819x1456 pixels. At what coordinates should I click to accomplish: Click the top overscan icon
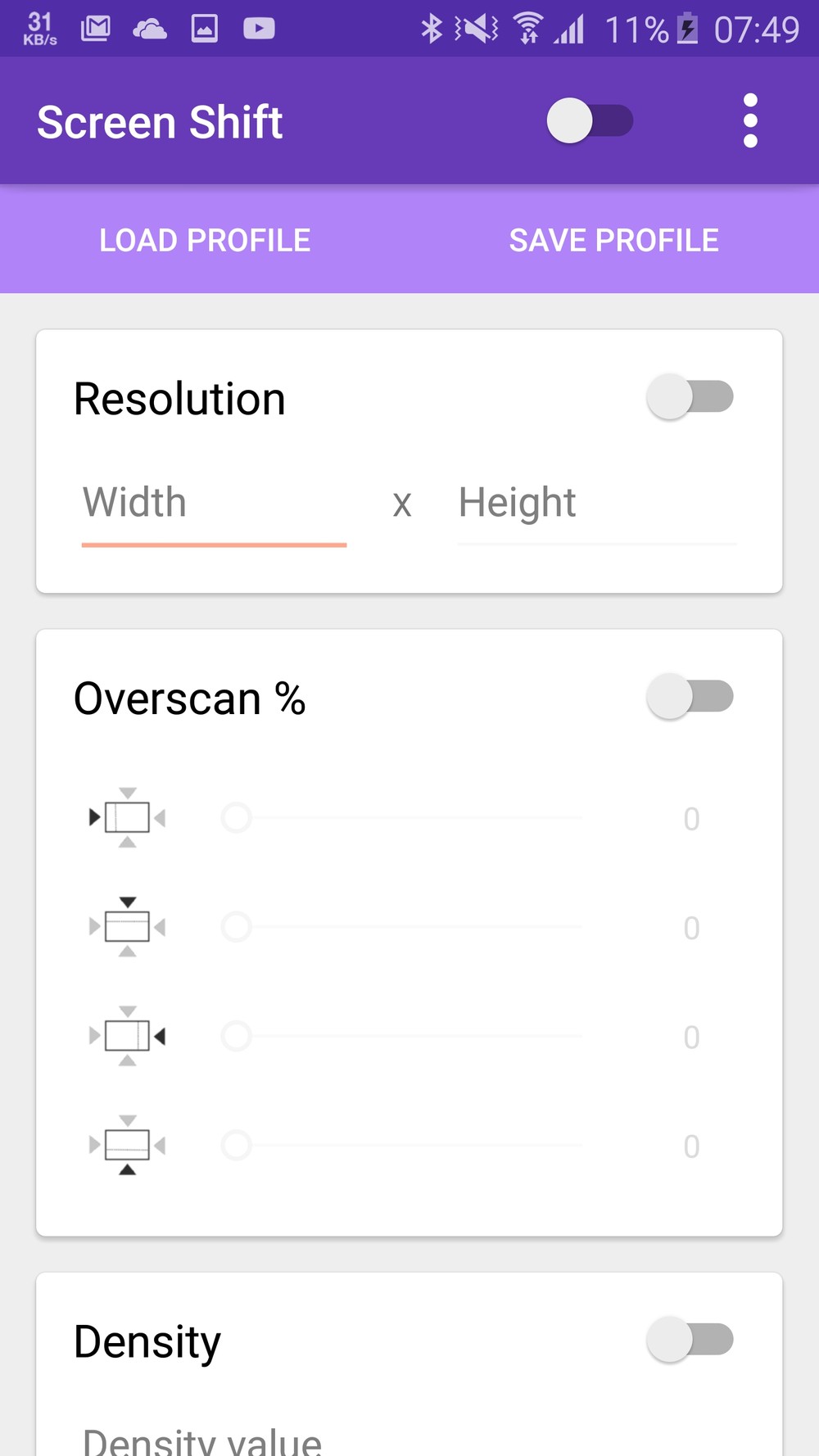128,927
